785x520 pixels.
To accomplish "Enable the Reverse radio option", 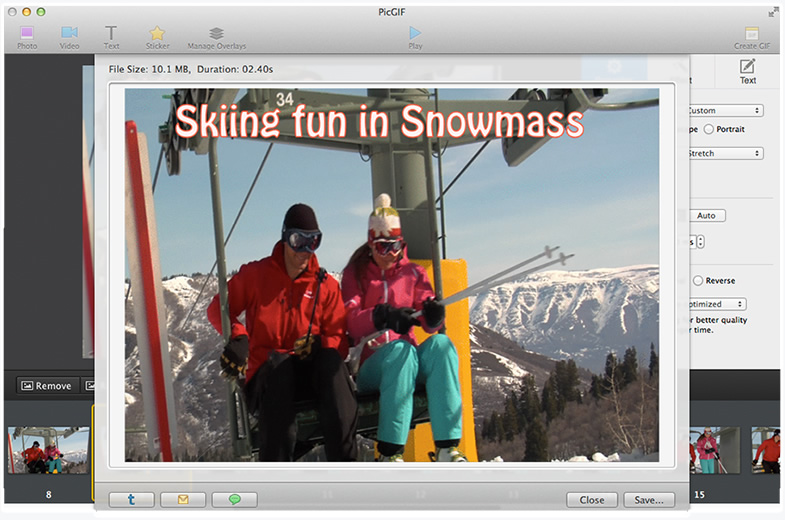I will click(x=698, y=281).
